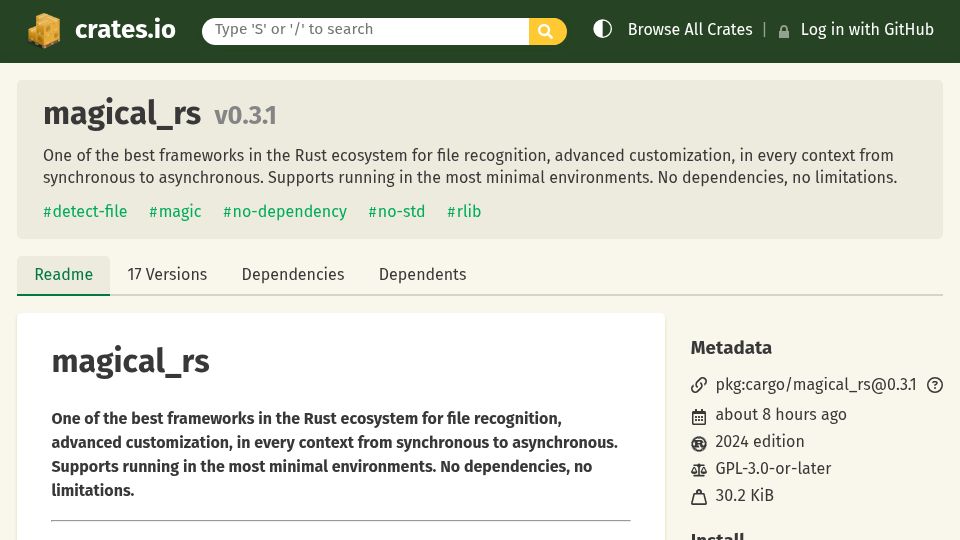
Task: Switch to the 17 Versions tab
Action: [x=167, y=275]
